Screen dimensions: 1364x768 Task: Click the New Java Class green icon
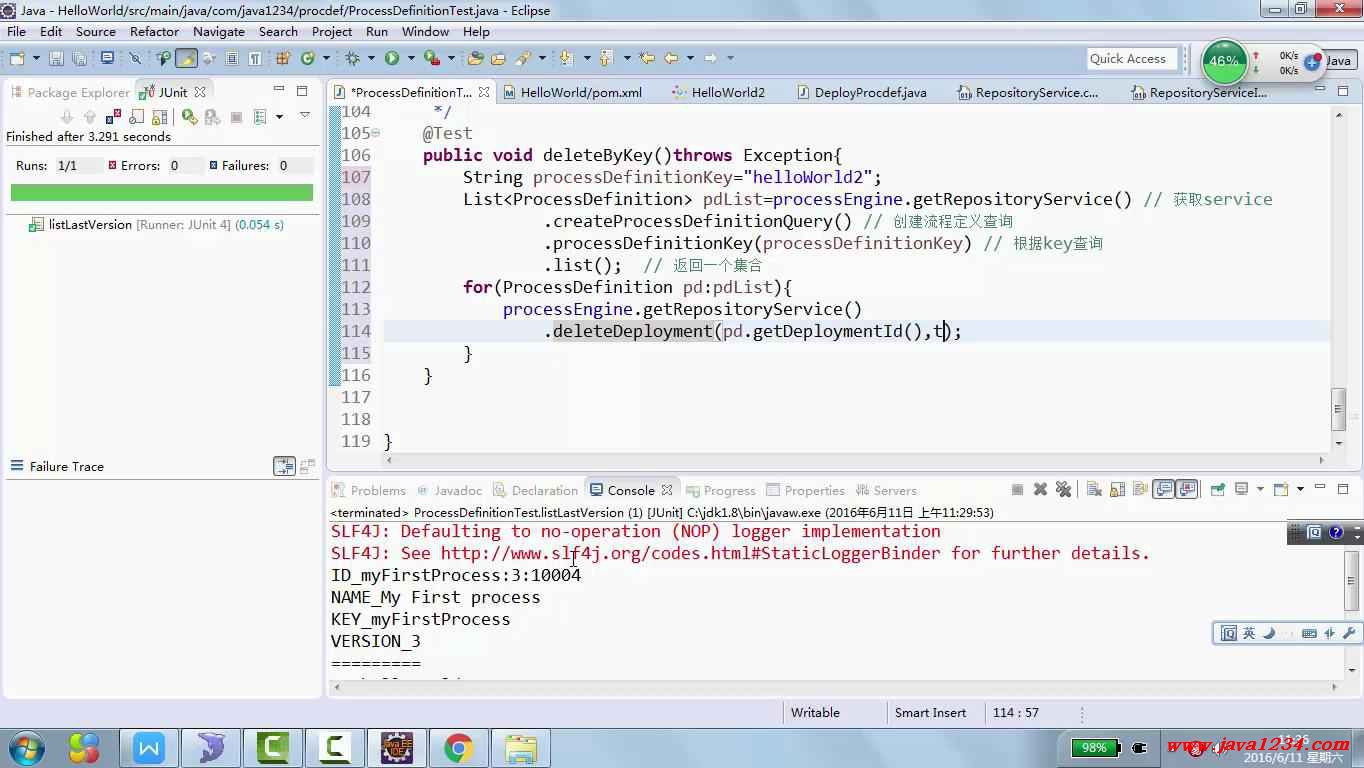coord(308,58)
